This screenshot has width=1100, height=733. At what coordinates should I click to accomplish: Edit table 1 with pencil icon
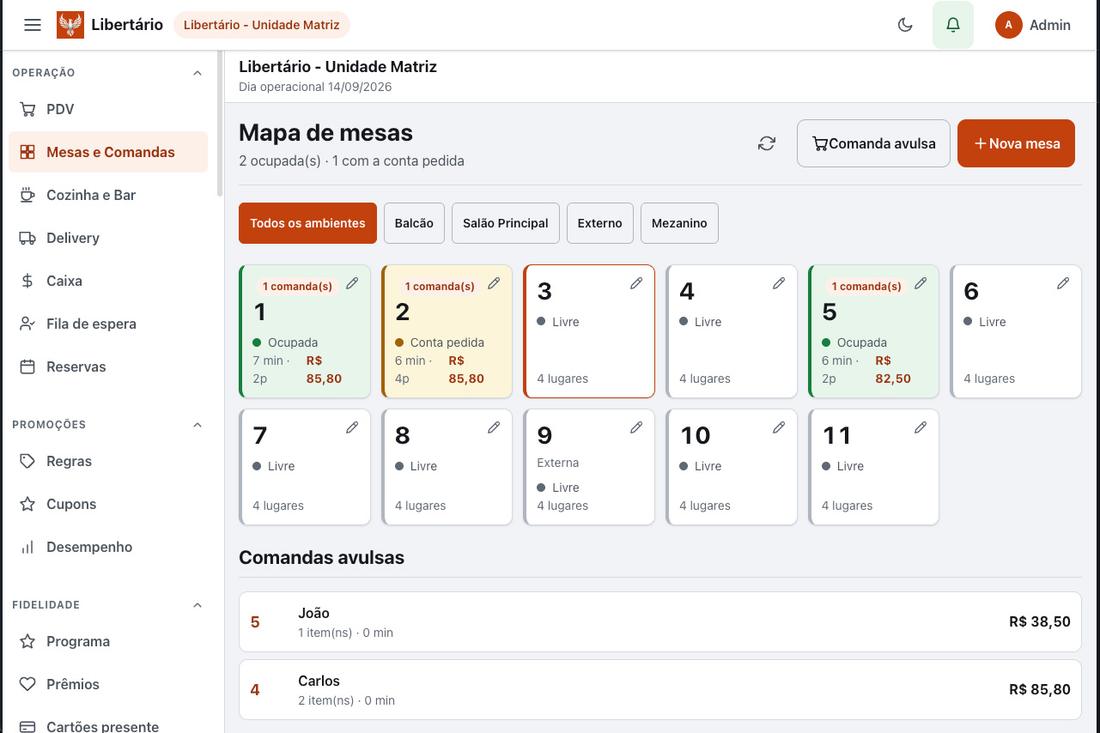pyautogui.click(x=352, y=283)
